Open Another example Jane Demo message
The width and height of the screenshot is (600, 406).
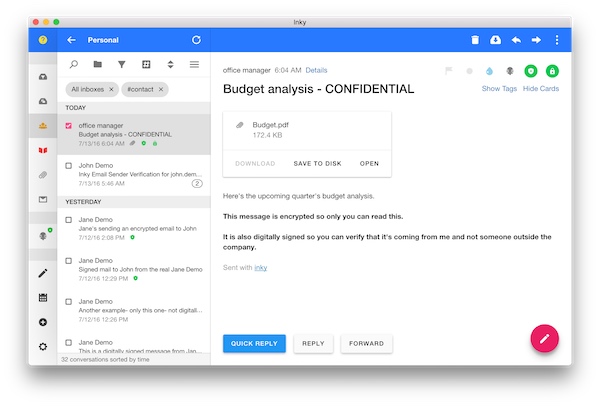pos(134,310)
